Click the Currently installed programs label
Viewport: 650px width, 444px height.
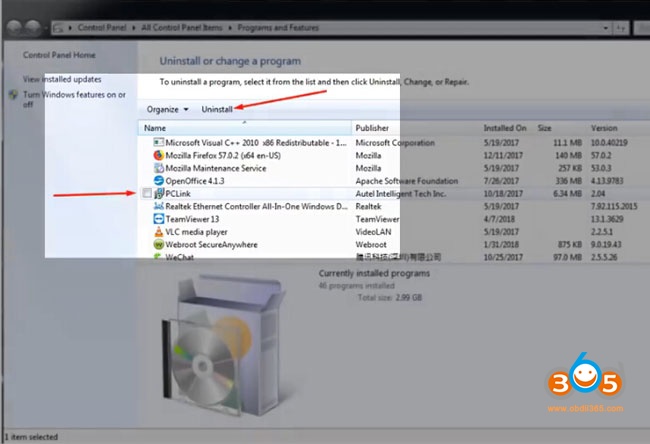pyautogui.click(x=374, y=273)
